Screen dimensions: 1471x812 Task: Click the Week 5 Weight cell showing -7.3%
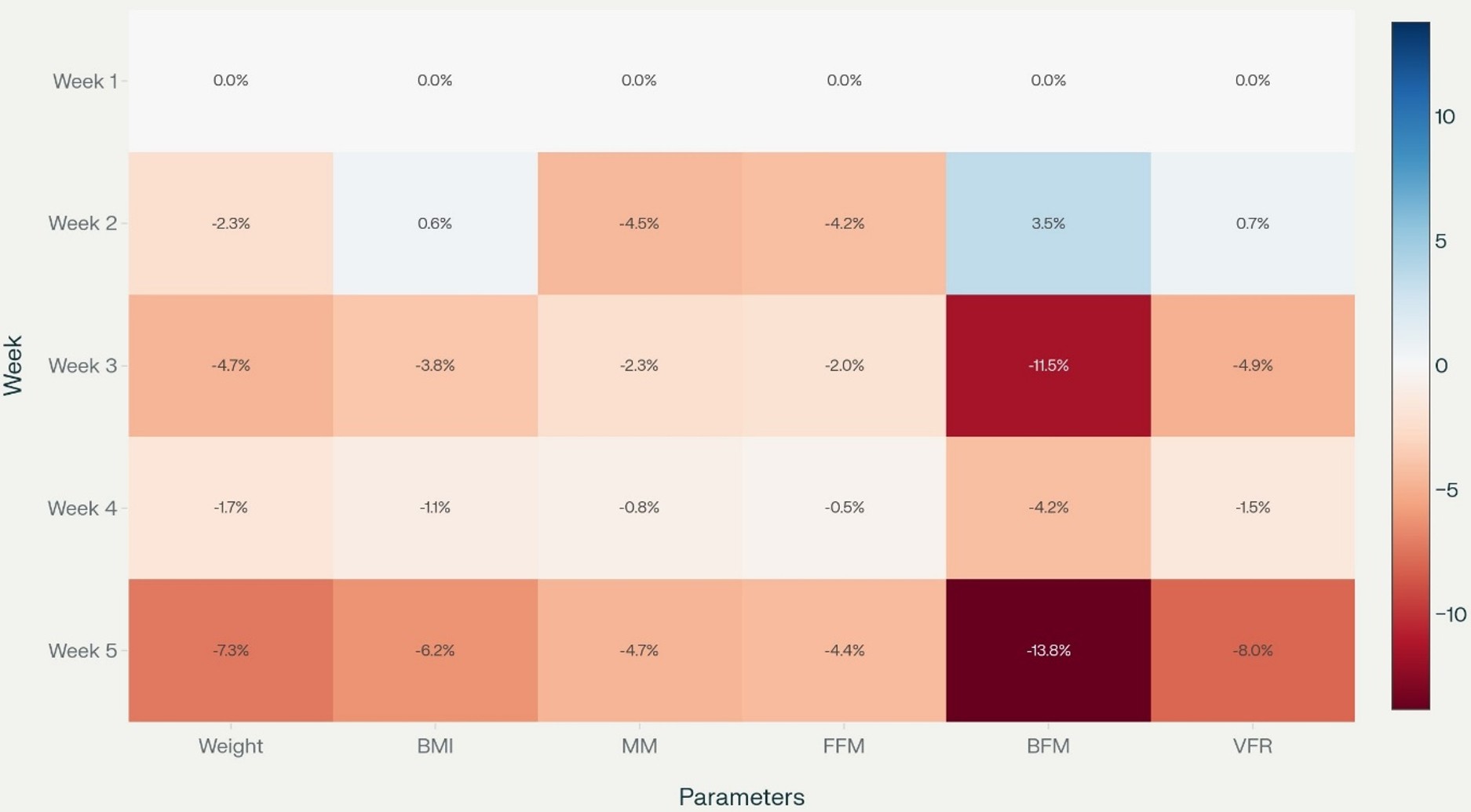click(x=231, y=650)
